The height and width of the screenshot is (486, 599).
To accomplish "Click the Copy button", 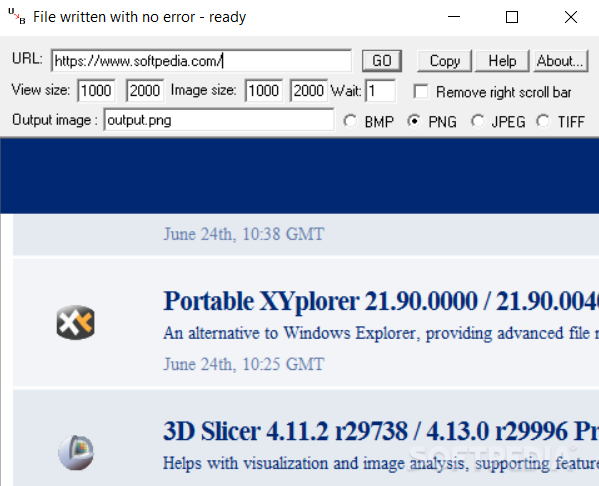I will [444, 61].
